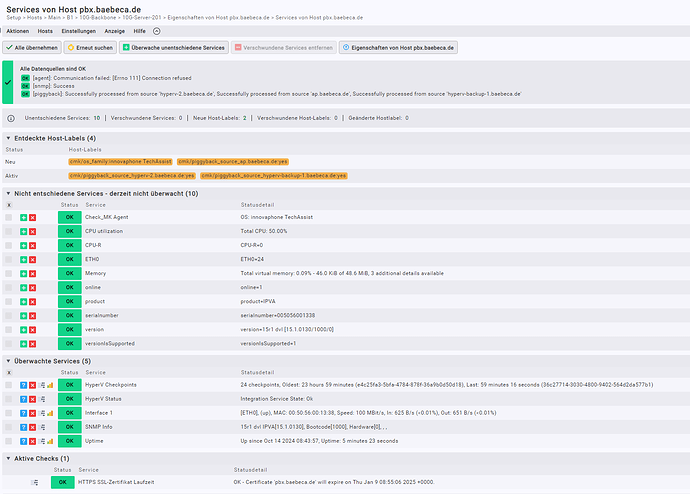Collapse the Überwachte Services section
Screen dimensions: 690x494
click(x=8, y=361)
